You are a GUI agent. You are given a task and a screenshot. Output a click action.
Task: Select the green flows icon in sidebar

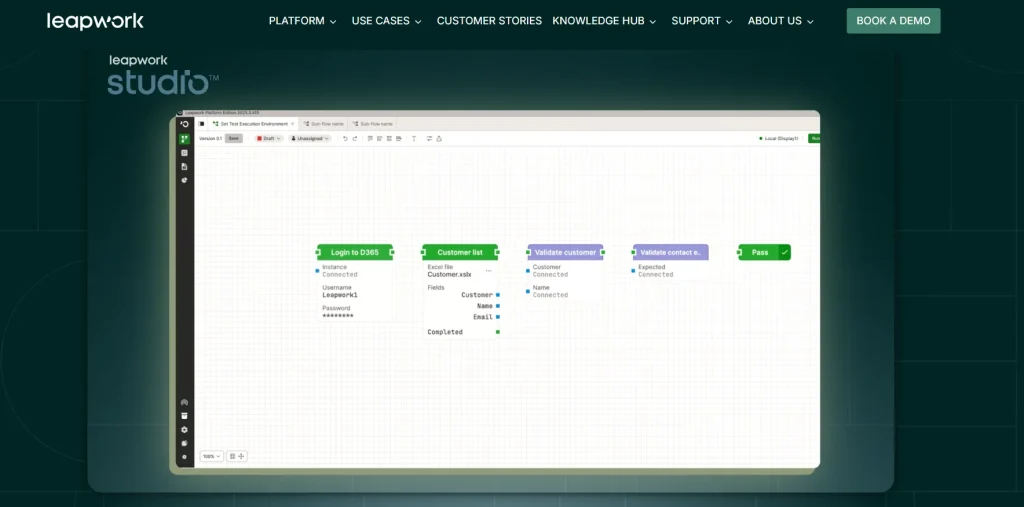(184, 139)
